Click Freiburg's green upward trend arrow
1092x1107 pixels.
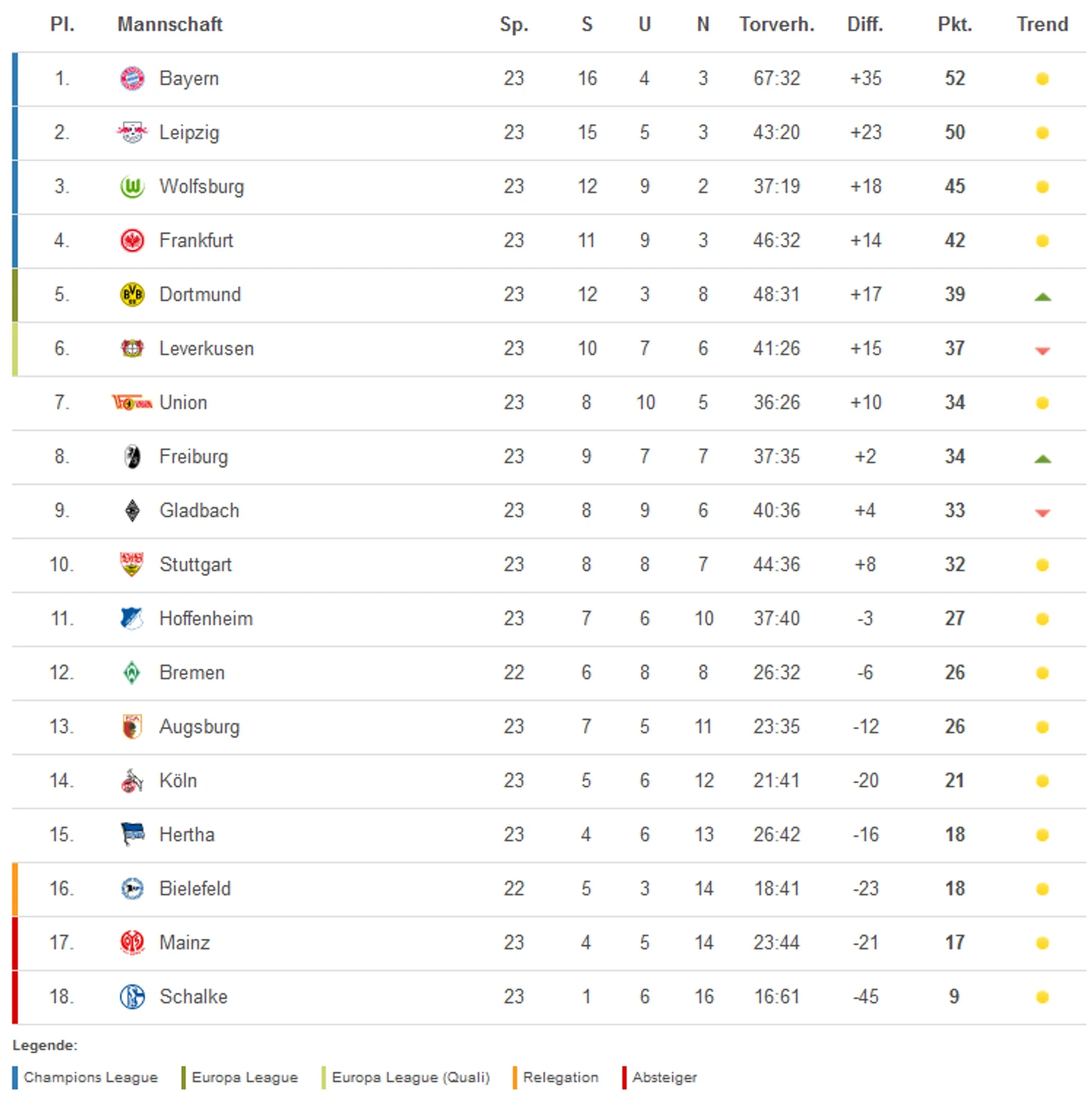point(1043,459)
